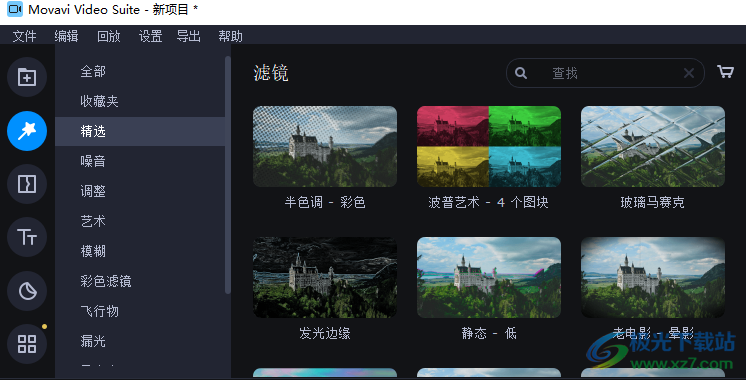Click the 半色调 - 彩色 label
Viewport: 746px width, 380px height.
click(x=325, y=203)
